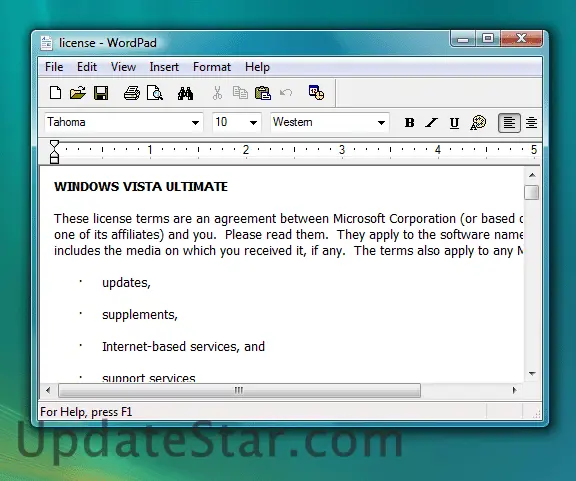Open the font color palette icon
The height and width of the screenshot is (481, 576).
tap(478, 123)
